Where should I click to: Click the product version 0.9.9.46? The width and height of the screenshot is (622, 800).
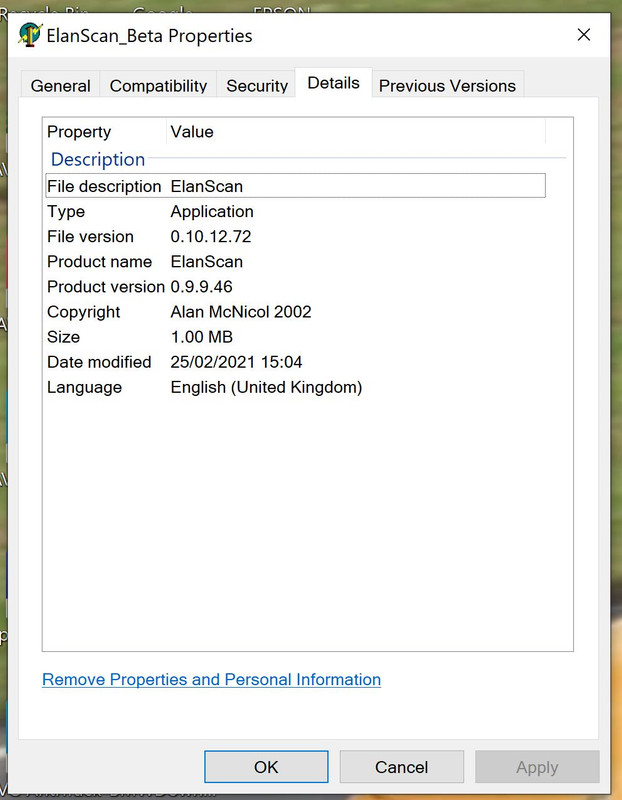point(202,286)
